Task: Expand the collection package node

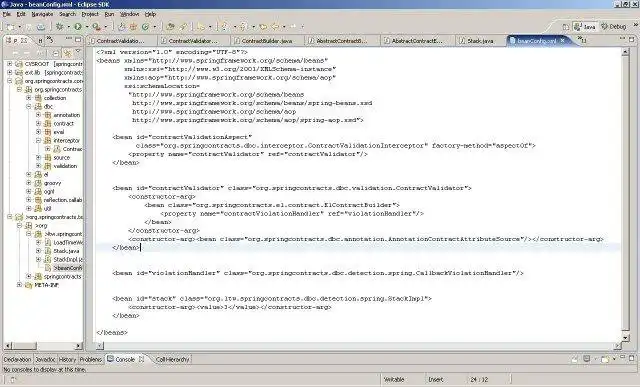Action: click(29, 98)
